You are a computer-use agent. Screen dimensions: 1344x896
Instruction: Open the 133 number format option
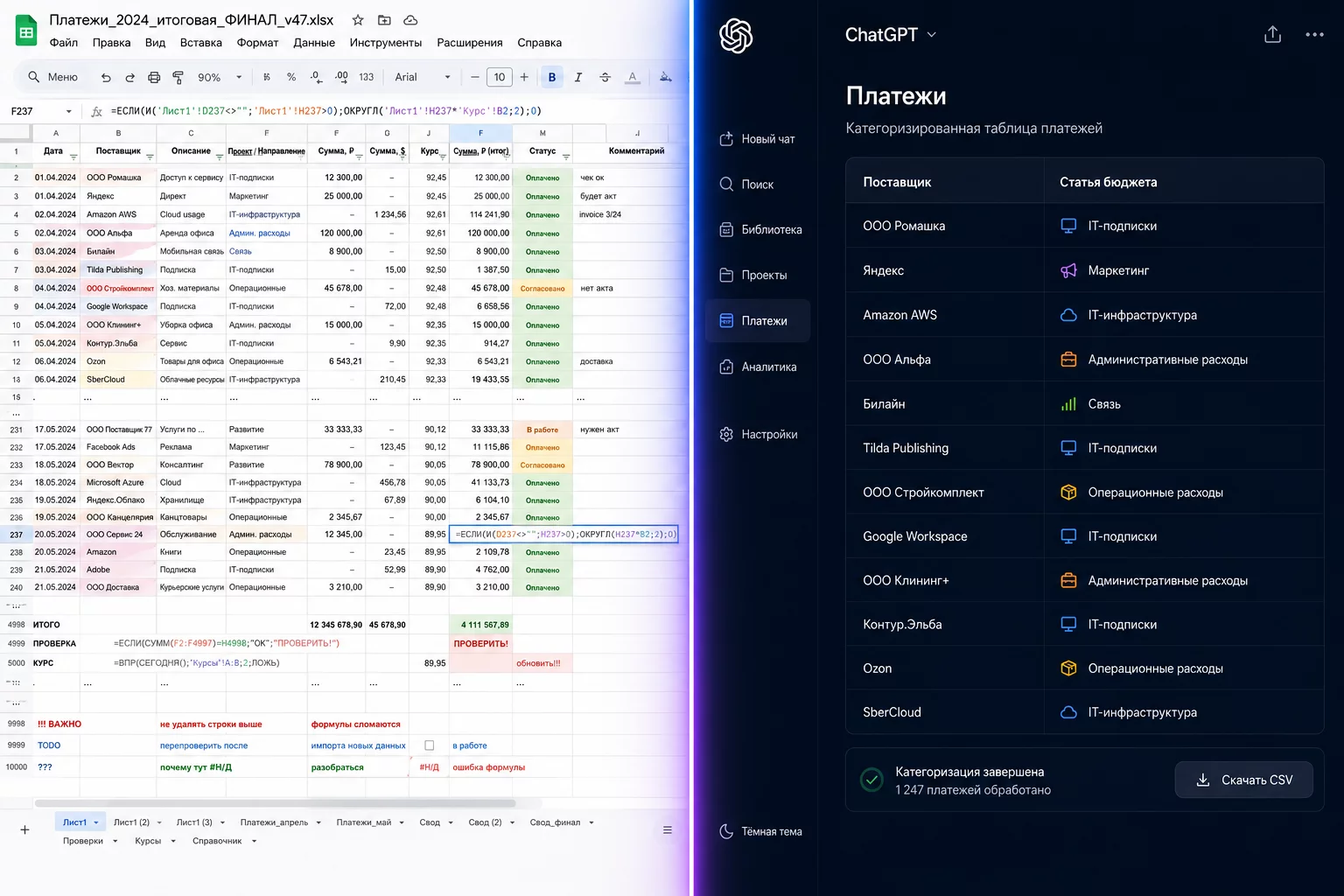[x=367, y=77]
